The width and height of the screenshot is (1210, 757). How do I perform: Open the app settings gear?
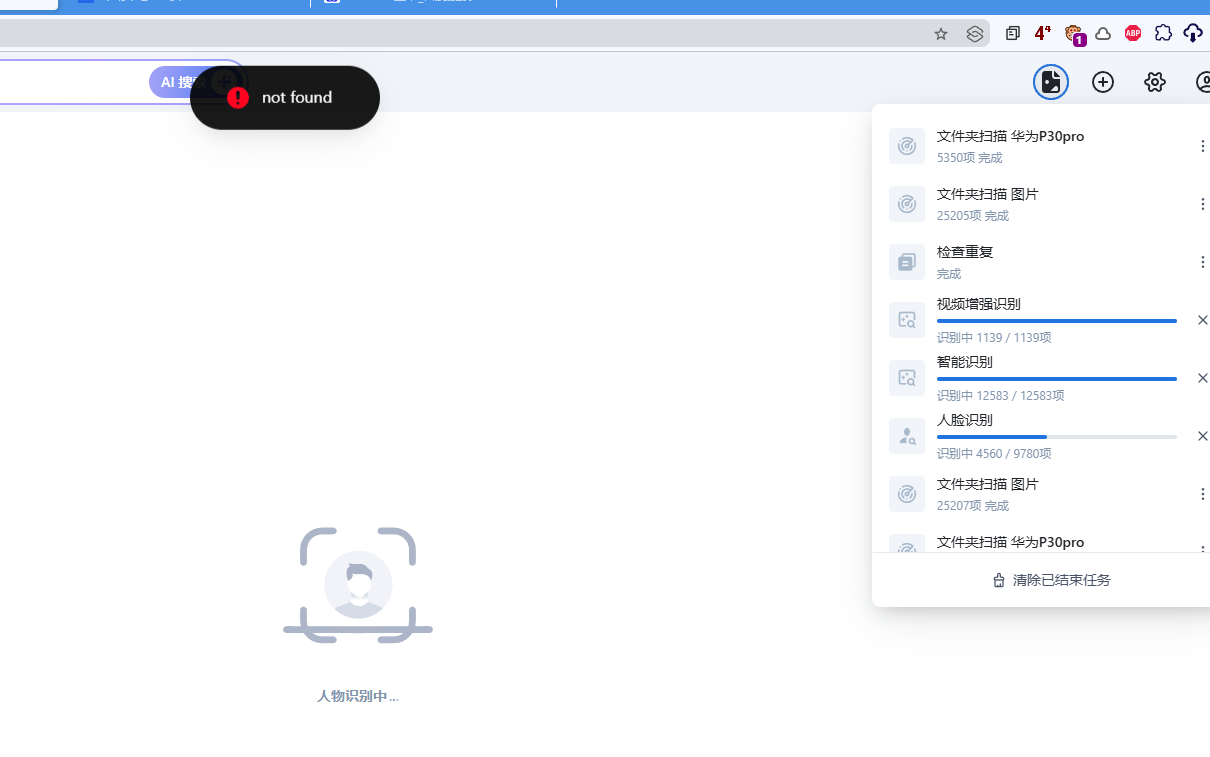tap(1155, 82)
